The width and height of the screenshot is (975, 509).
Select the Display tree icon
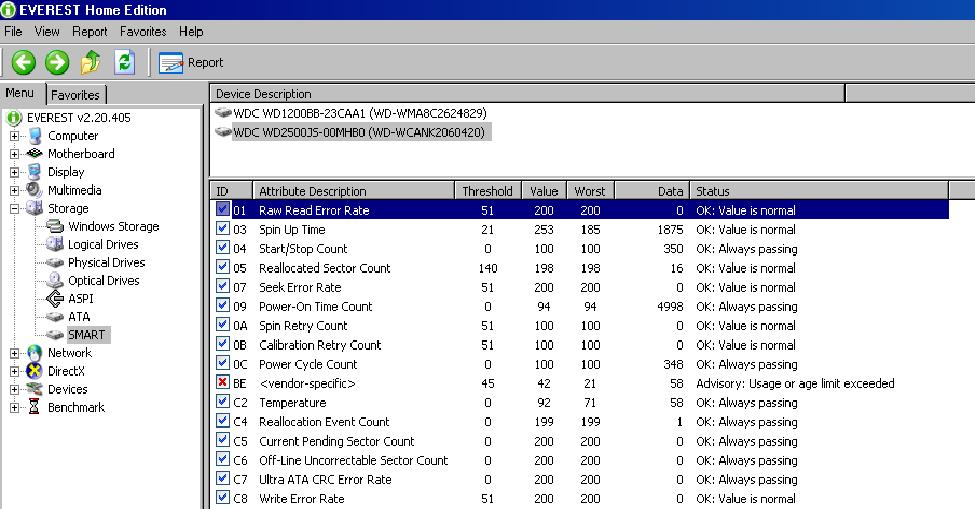pyautogui.click(x=35, y=172)
